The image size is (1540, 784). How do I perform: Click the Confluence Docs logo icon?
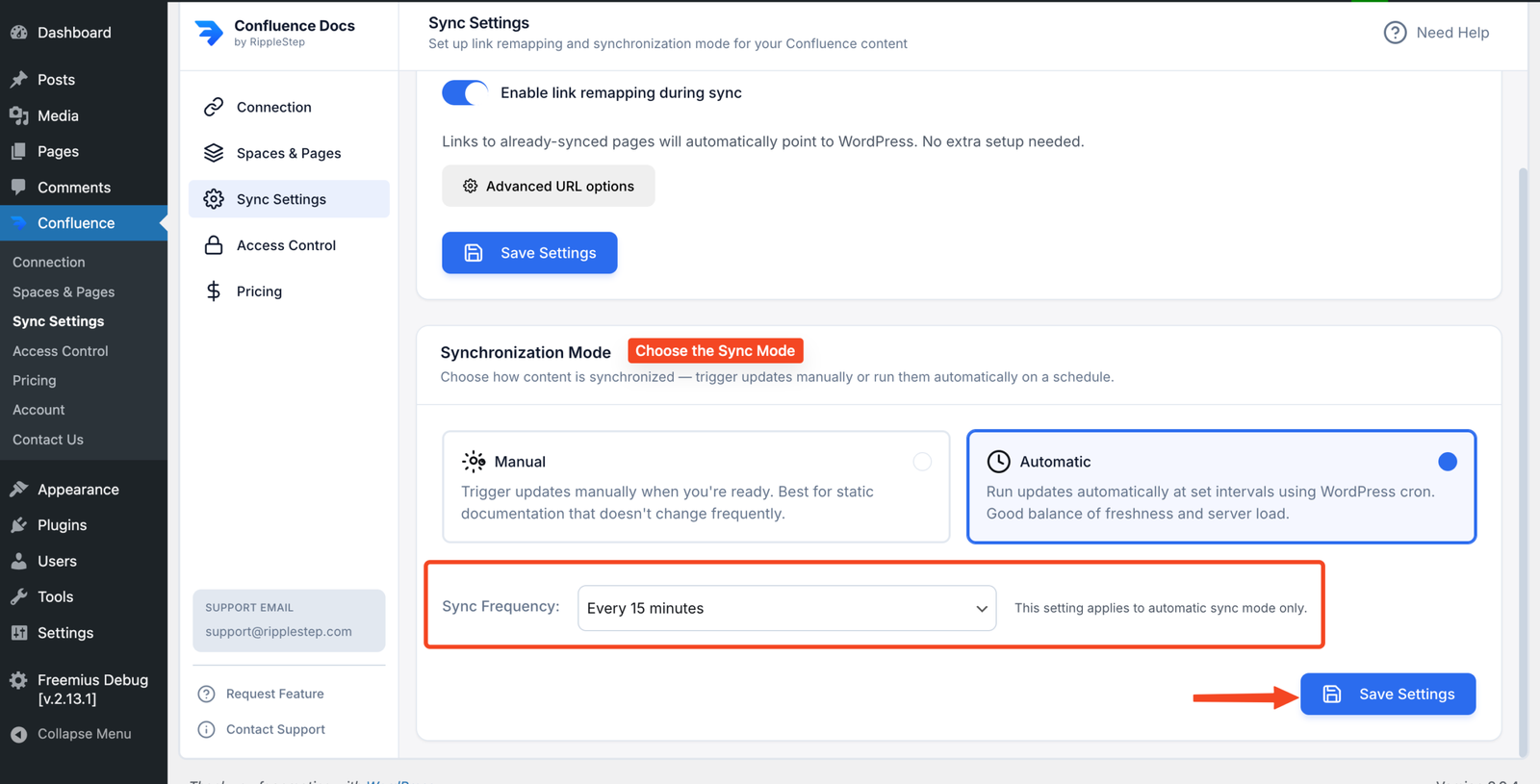coord(209,33)
